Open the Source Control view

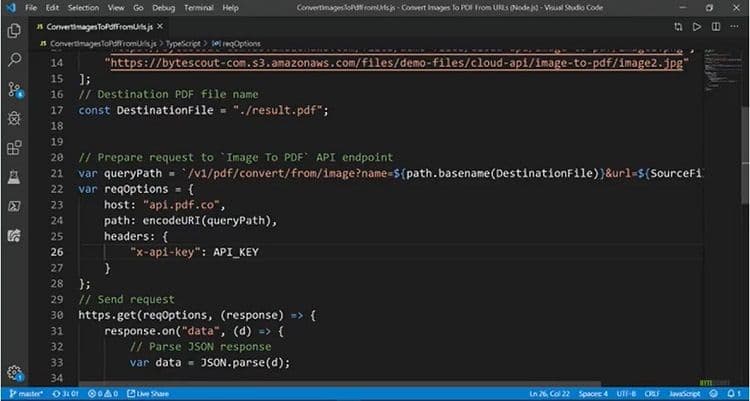tap(14, 89)
